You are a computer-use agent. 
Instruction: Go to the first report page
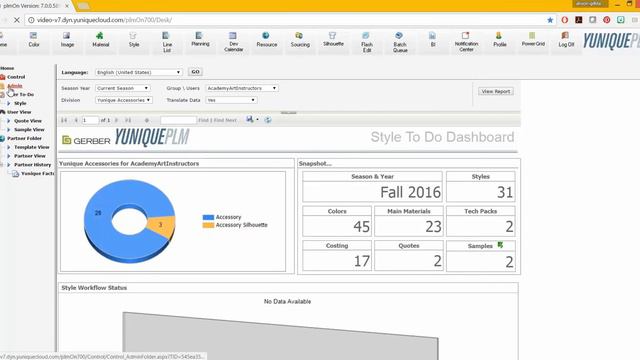click(x=64, y=120)
